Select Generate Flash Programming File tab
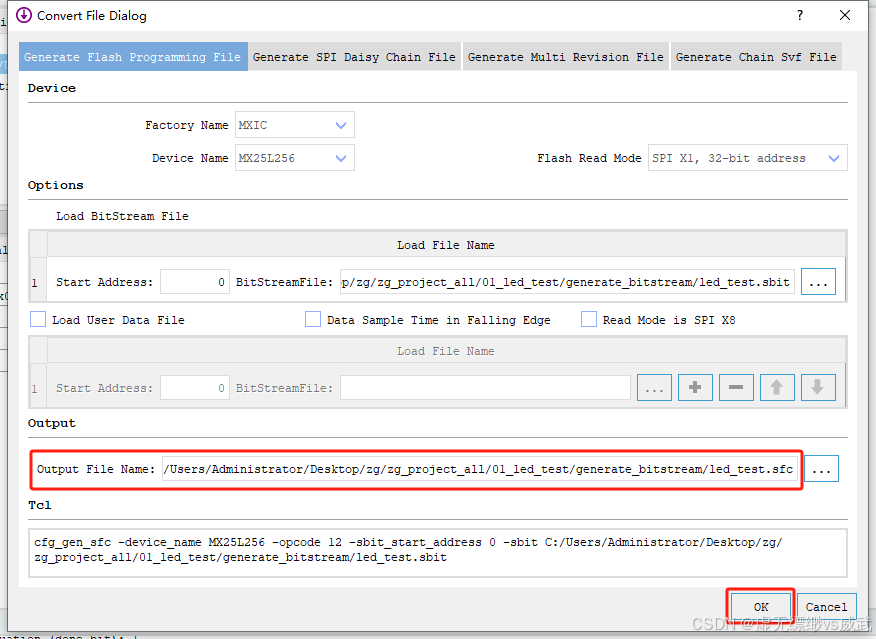This screenshot has height=639, width=876. [x=133, y=57]
